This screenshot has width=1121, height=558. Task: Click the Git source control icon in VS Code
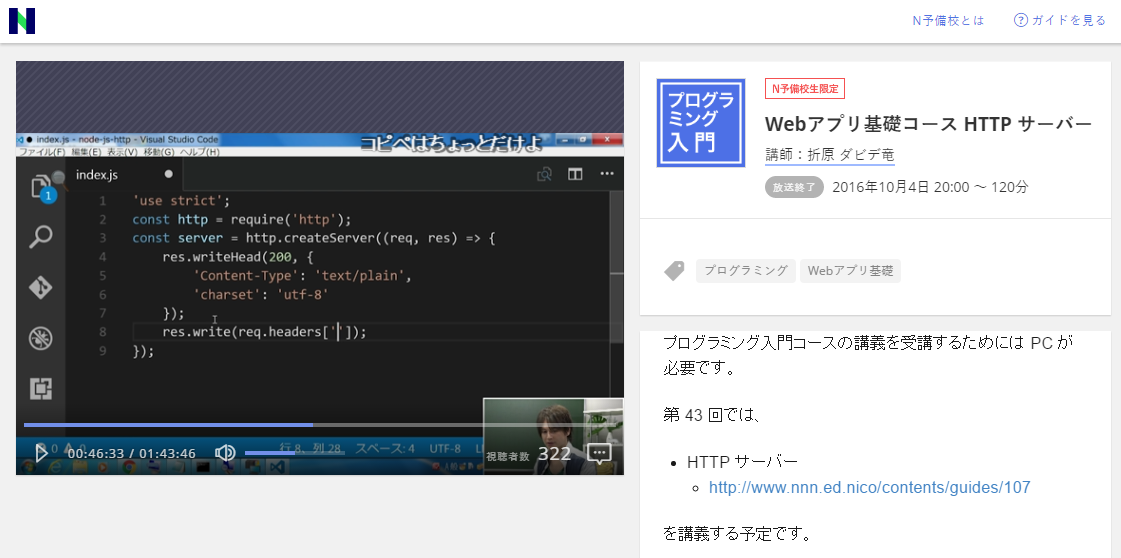click(x=41, y=287)
